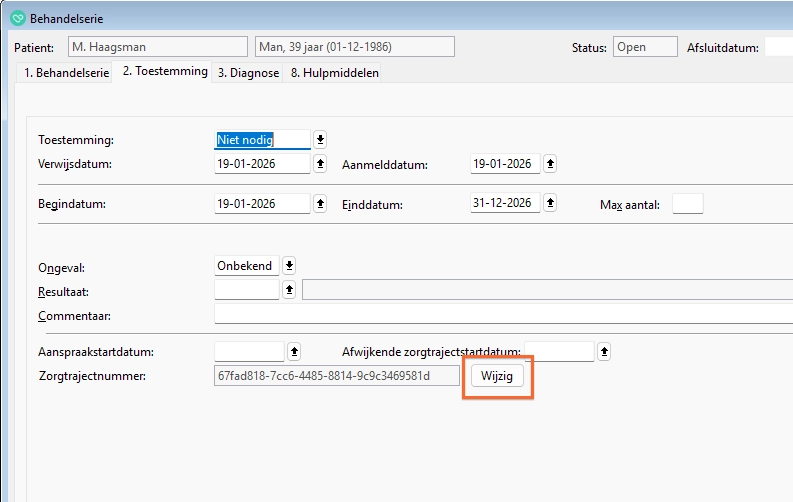
Task: Click into the Max aantal field
Action: click(687, 204)
